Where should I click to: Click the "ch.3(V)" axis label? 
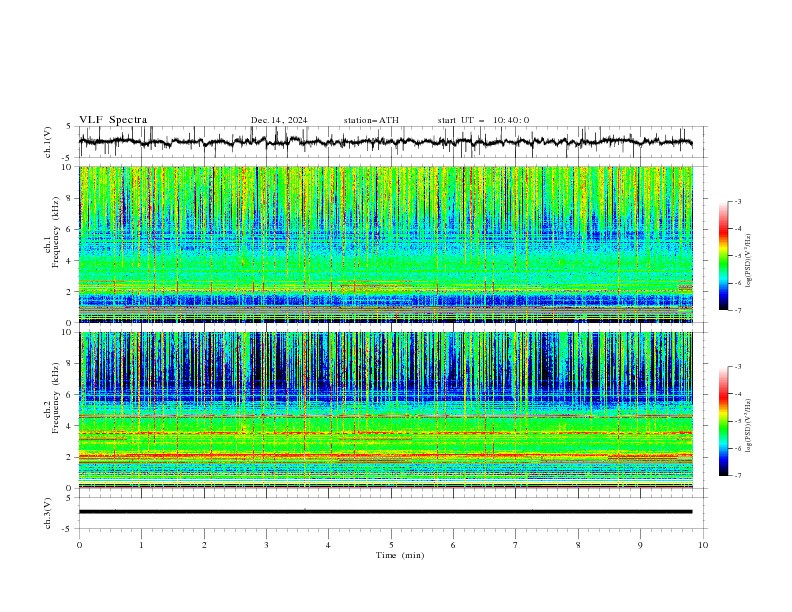[x=48, y=513]
